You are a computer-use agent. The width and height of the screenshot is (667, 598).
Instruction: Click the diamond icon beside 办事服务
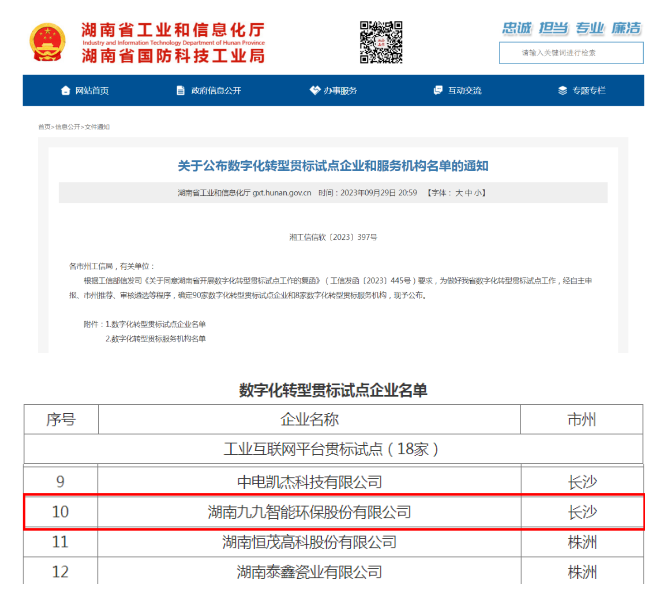tap(315, 91)
